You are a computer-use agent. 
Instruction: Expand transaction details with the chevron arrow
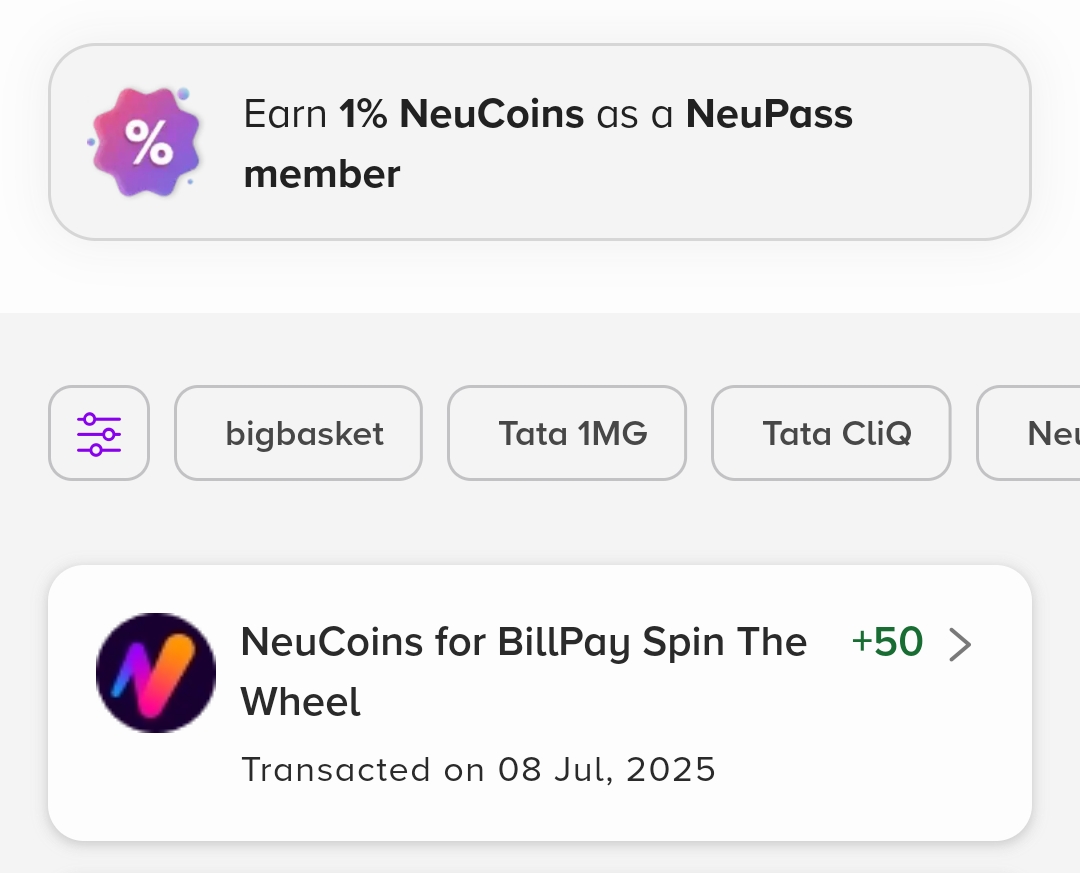pyautogui.click(x=960, y=645)
